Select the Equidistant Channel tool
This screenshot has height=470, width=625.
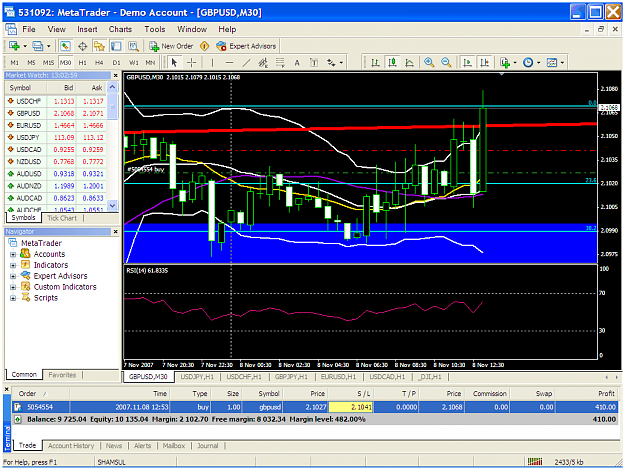click(263, 63)
